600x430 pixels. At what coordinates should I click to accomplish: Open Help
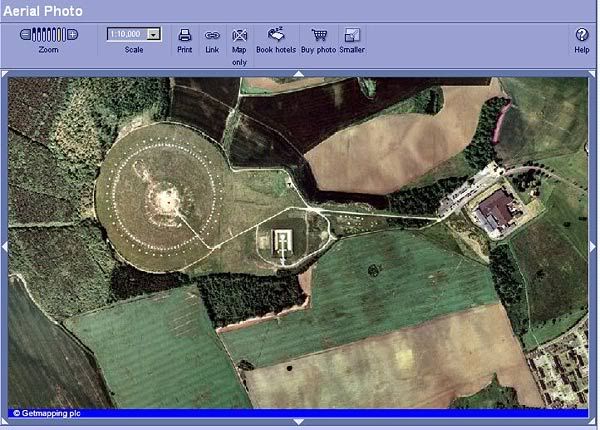click(582, 35)
